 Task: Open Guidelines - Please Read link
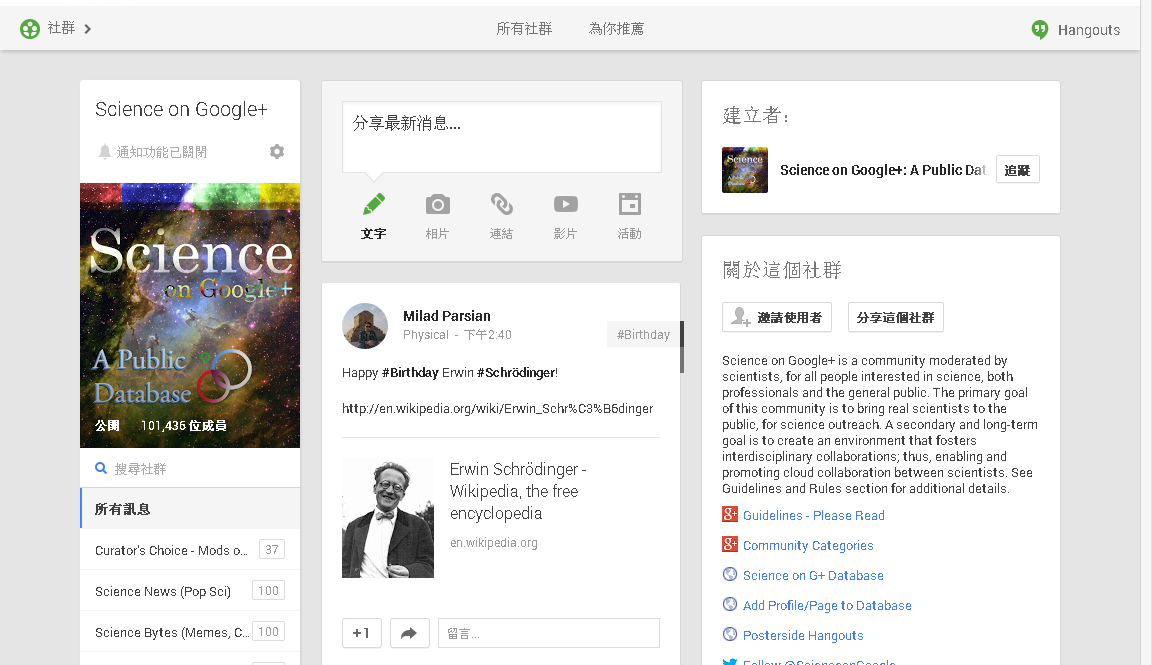[813, 516]
